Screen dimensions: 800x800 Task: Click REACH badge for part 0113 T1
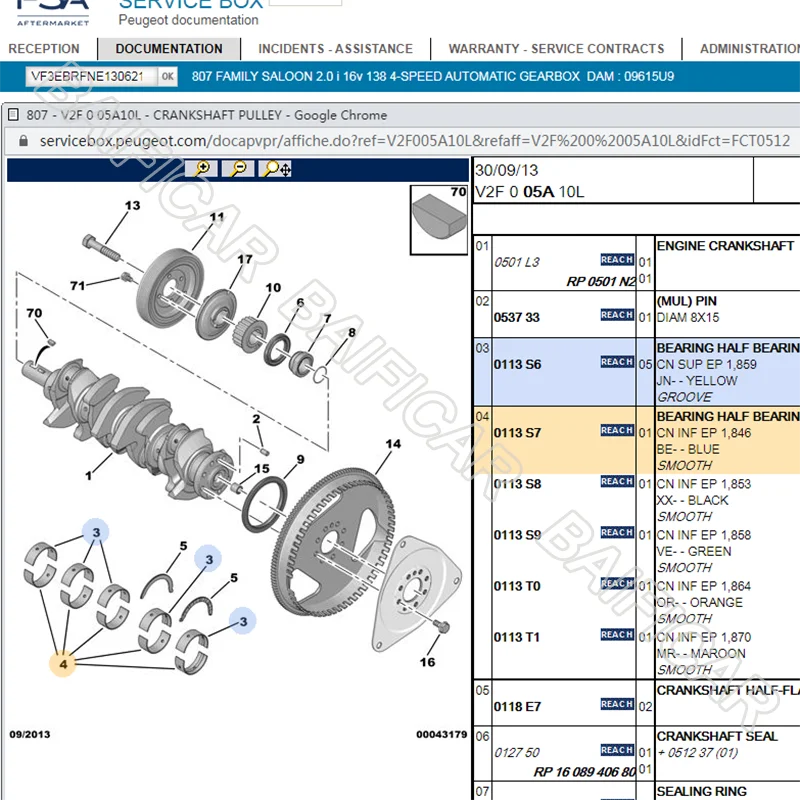pyautogui.click(x=617, y=634)
